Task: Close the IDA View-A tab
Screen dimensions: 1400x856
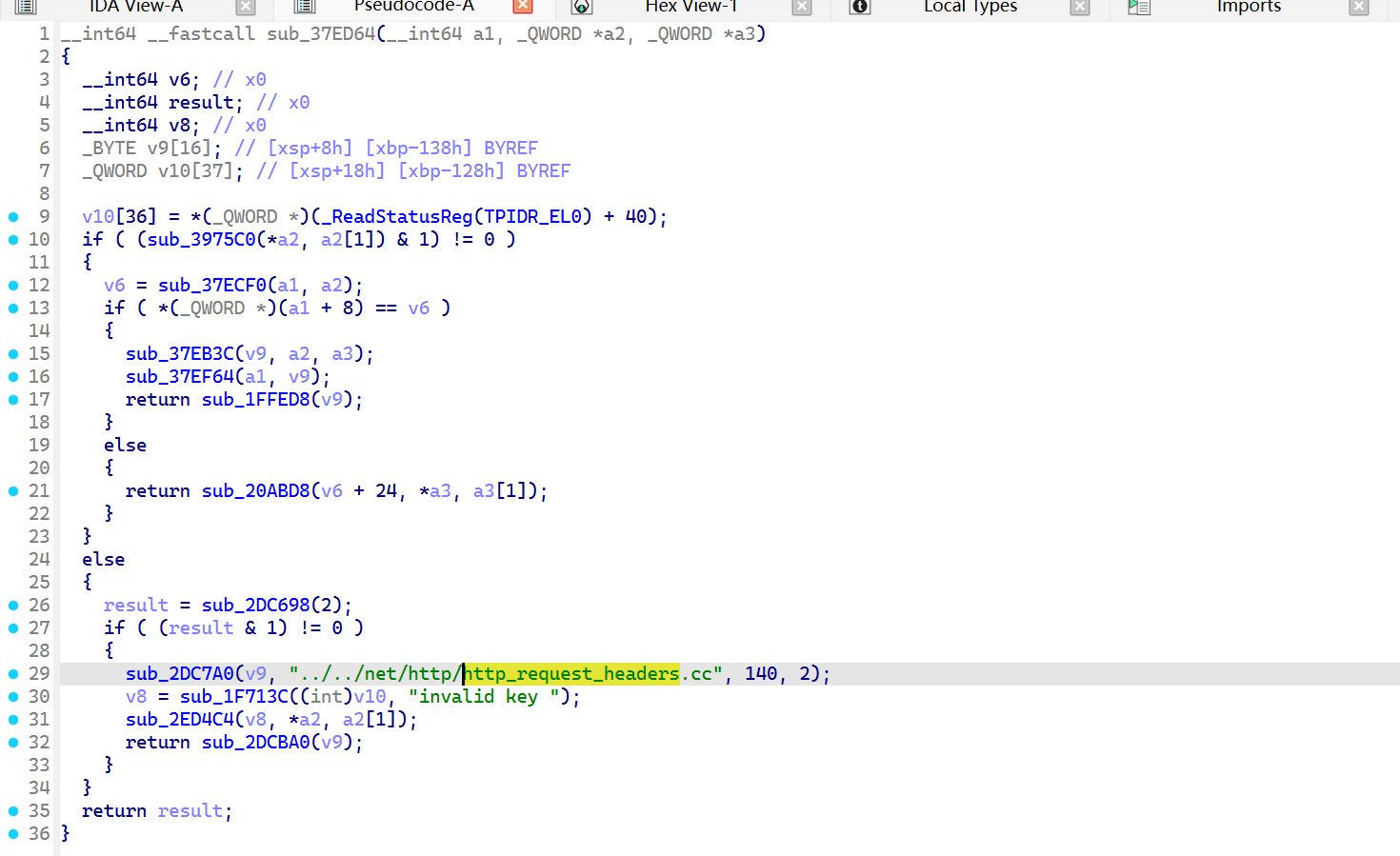Action: (246, 7)
